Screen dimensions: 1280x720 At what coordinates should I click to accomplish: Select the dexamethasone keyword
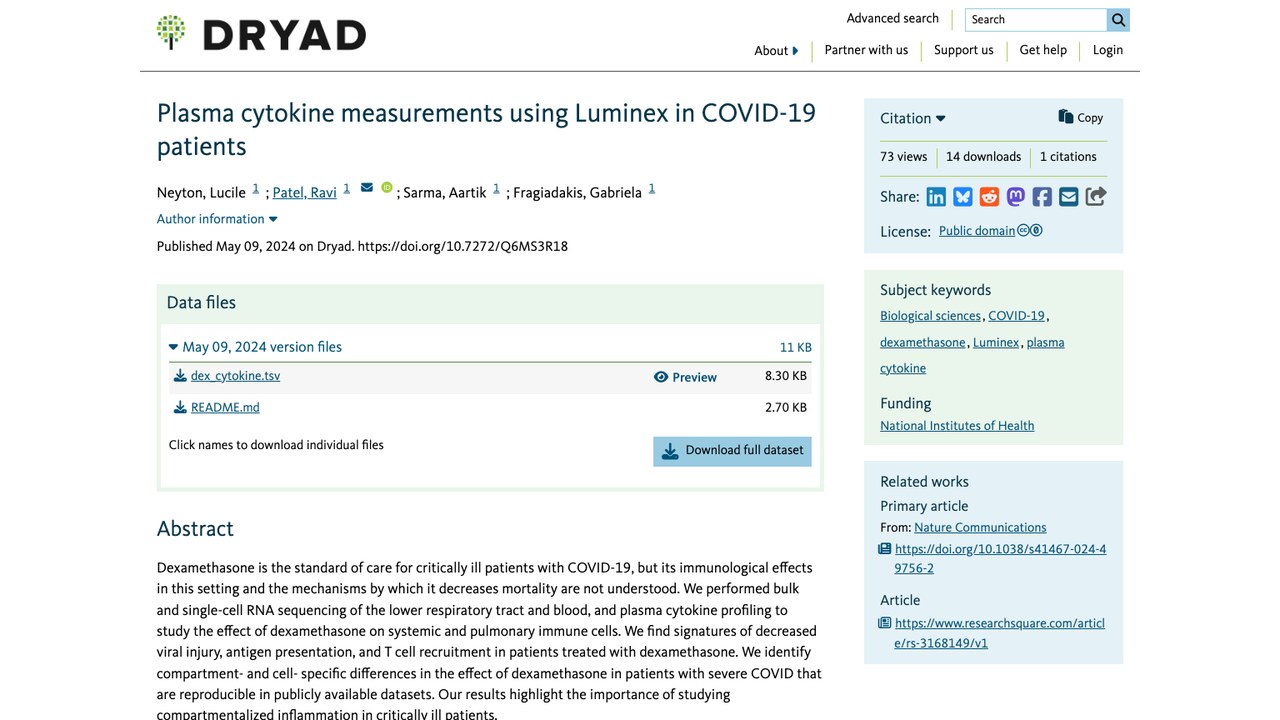point(923,342)
